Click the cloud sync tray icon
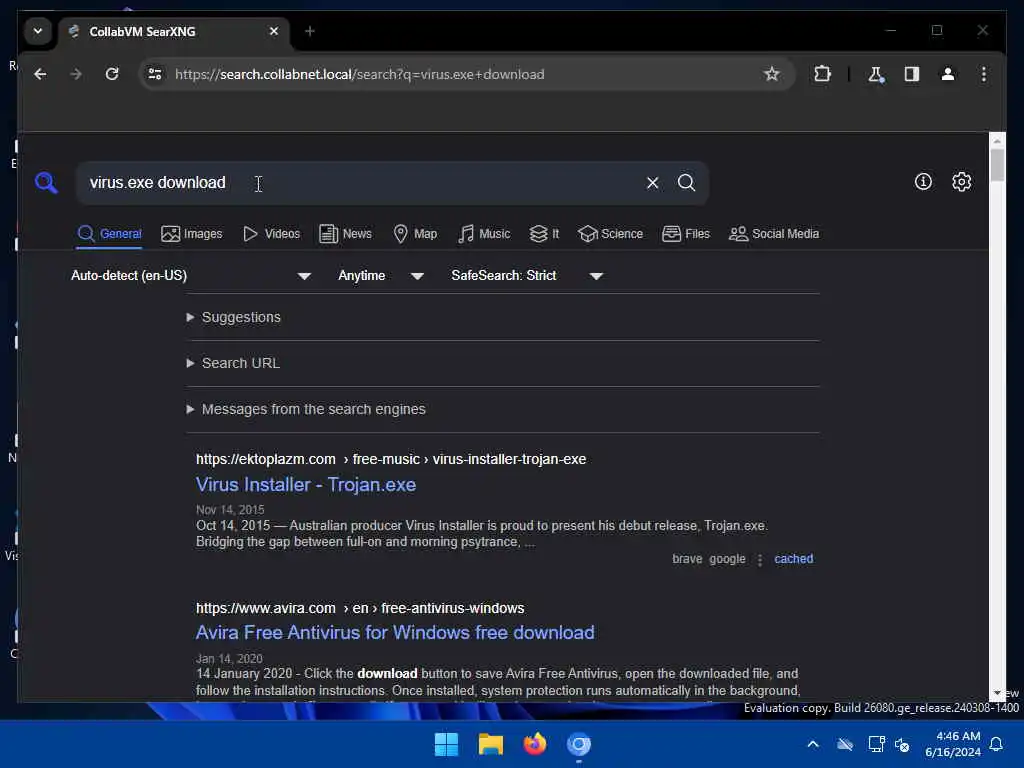The image size is (1024, 768). pos(845,744)
